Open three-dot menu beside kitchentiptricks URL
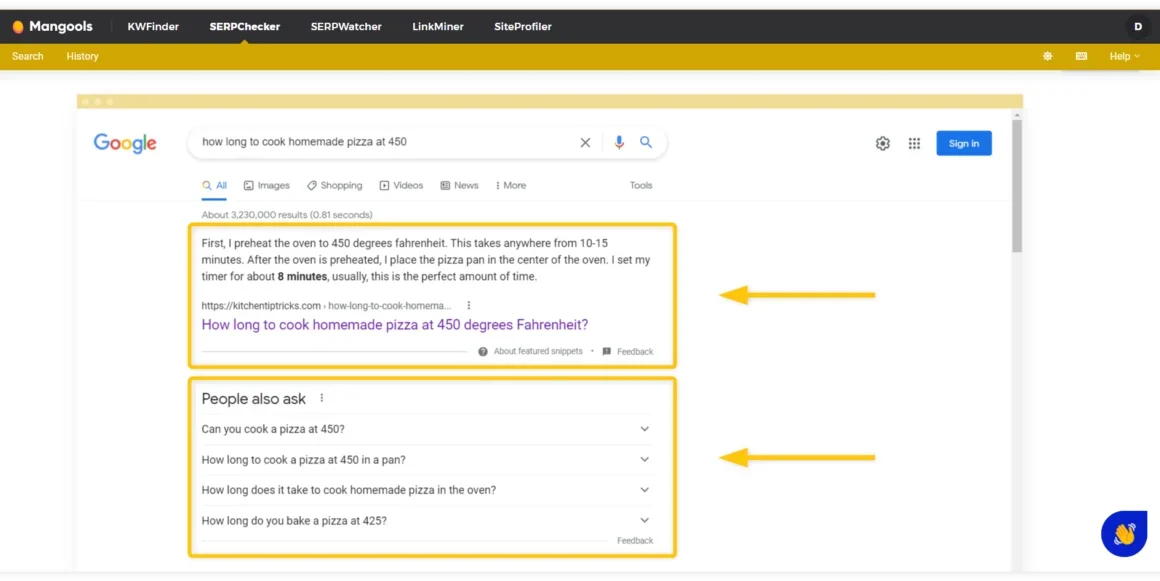 point(468,305)
